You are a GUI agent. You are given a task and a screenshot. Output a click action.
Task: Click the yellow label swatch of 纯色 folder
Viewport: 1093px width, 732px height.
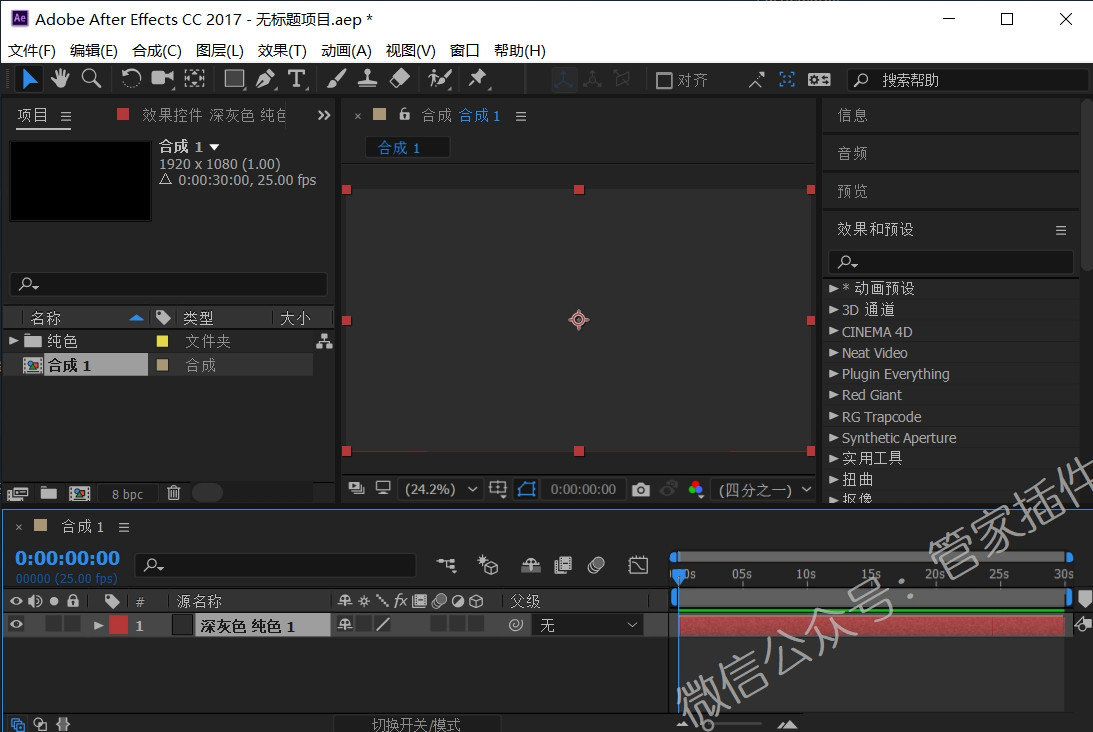click(x=162, y=341)
